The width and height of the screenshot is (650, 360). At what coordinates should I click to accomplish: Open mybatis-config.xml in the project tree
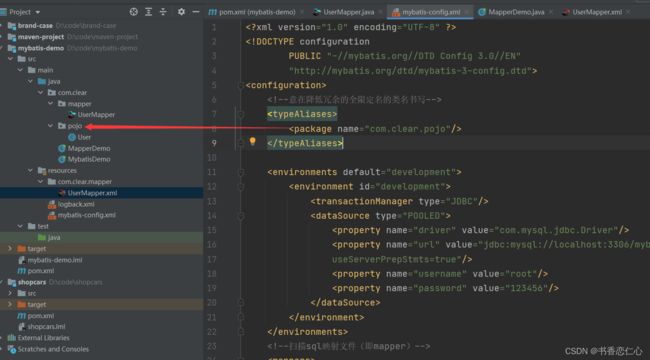pos(87,215)
